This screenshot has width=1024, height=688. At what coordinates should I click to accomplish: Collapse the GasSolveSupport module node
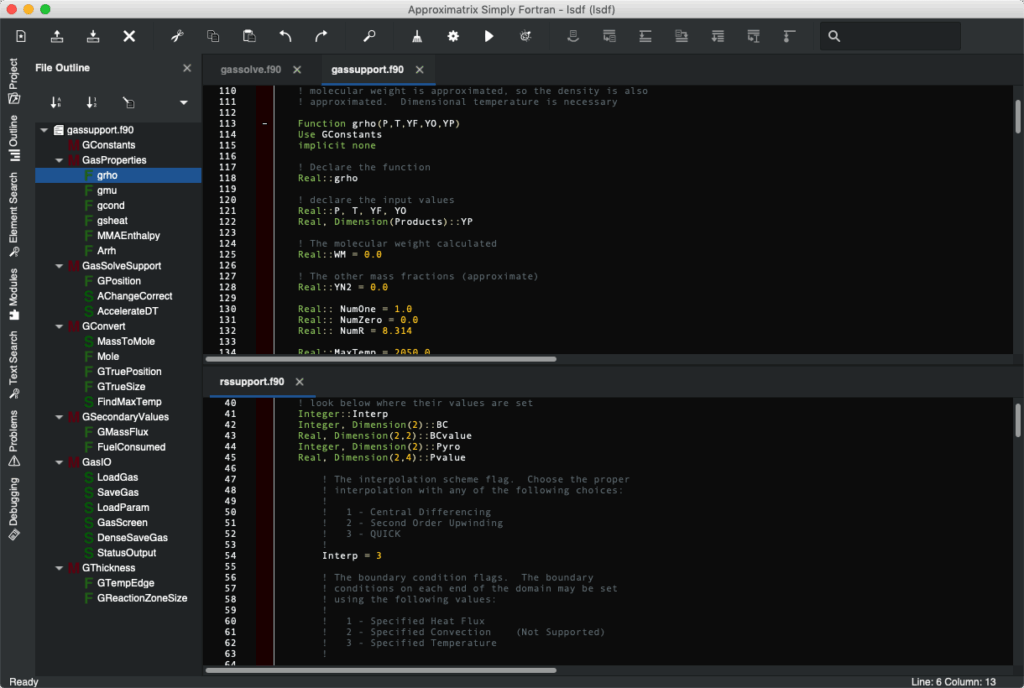click(x=59, y=266)
